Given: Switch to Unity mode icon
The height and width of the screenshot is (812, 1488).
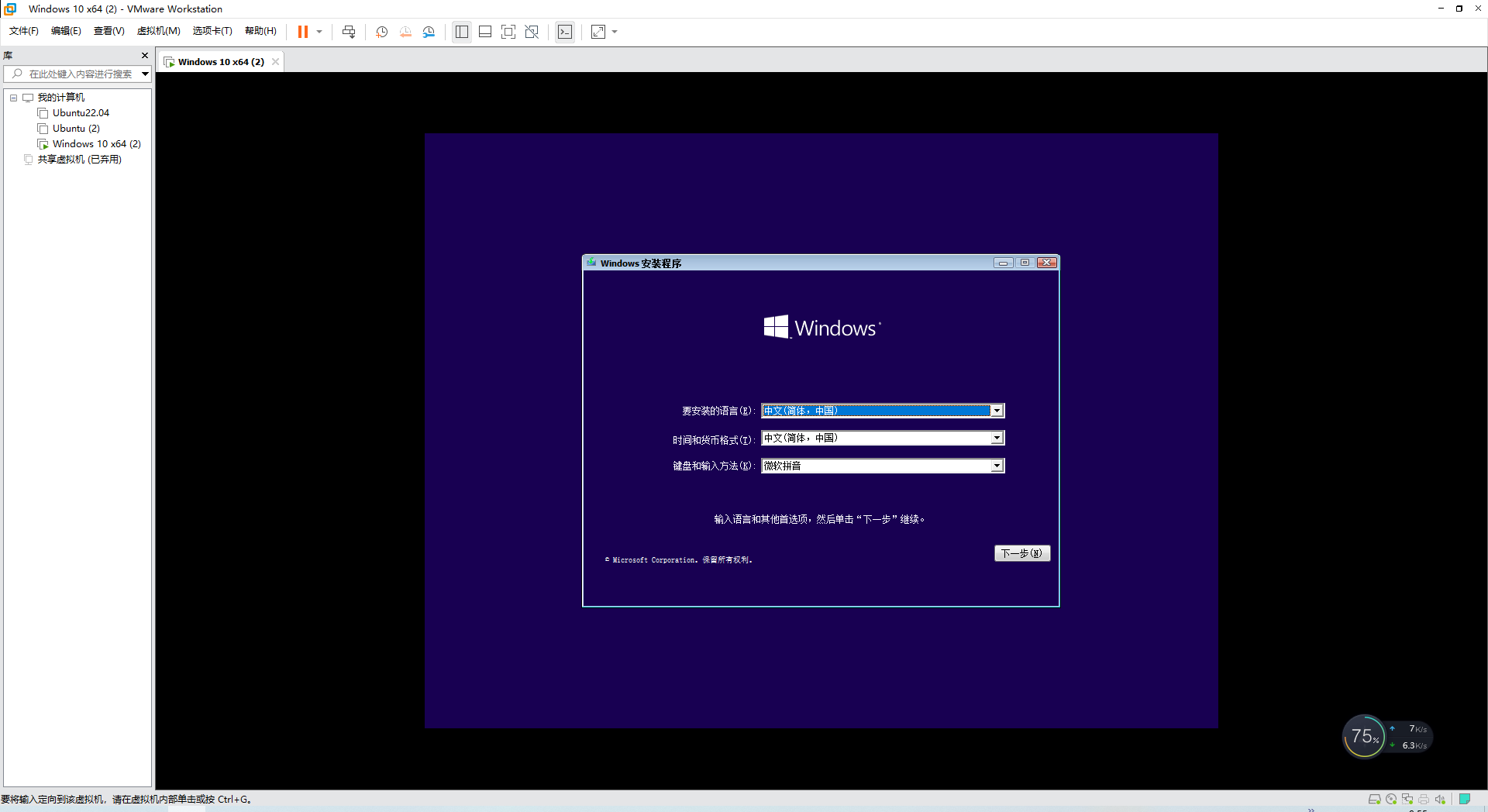Looking at the screenshot, I should click(532, 32).
